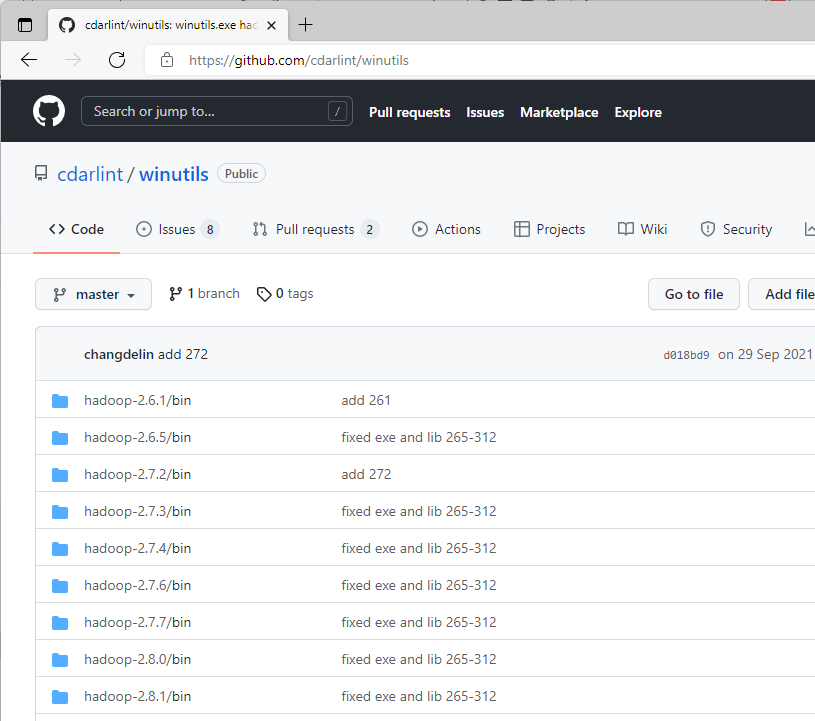Click the hadoop-2.6.5/bin folder icon
Screen dimensions: 815x721
pyautogui.click(x=60, y=438)
